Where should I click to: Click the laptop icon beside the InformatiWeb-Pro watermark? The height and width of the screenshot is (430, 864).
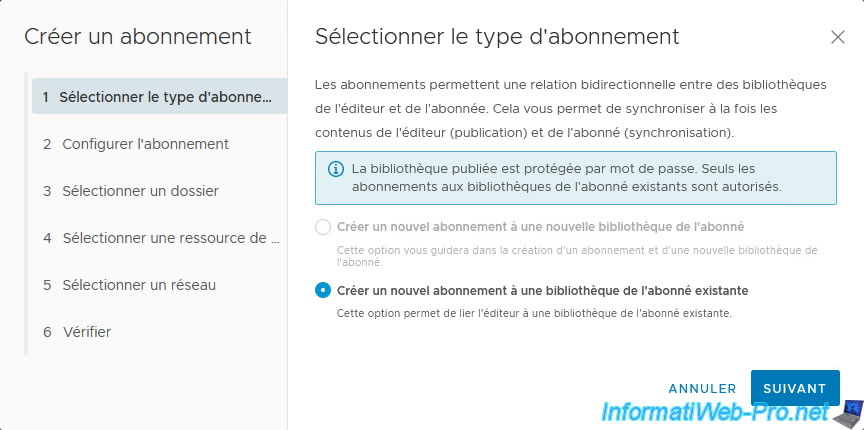(x=851, y=410)
